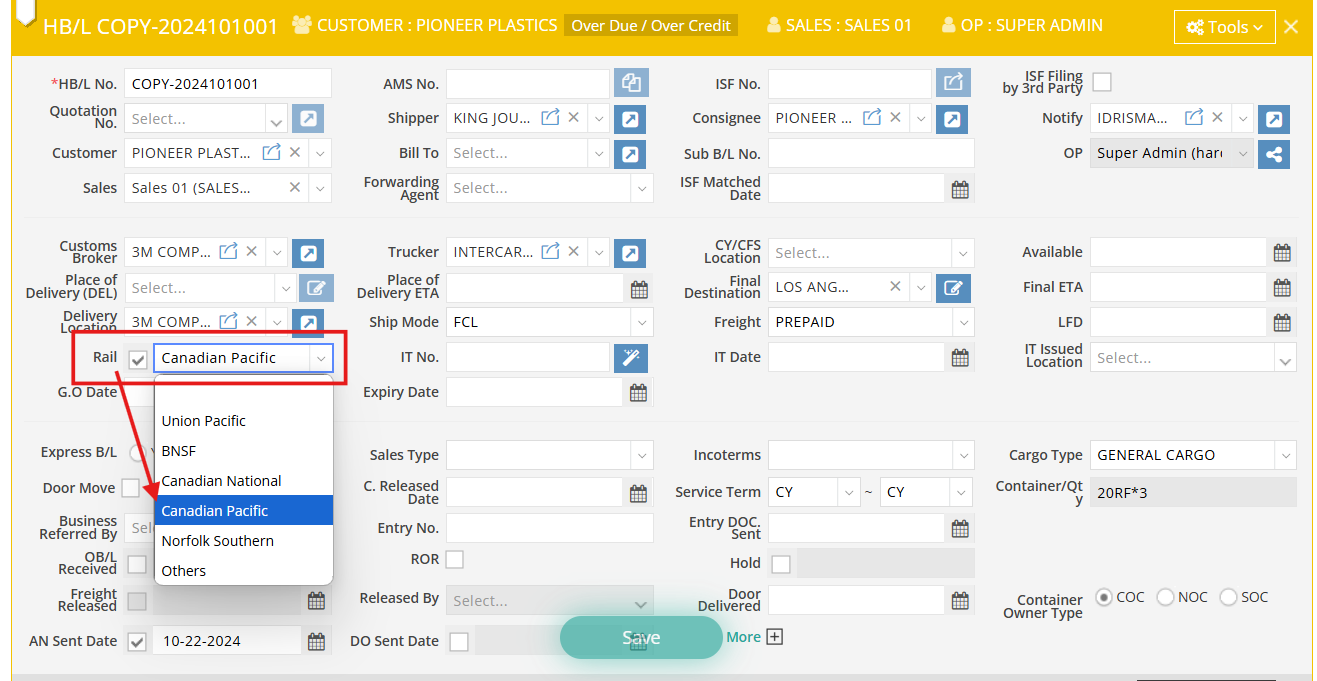Enable ISF Filing by 3rd Party checkbox
Image resolution: width=1317 pixels, height=681 pixels.
click(1102, 82)
